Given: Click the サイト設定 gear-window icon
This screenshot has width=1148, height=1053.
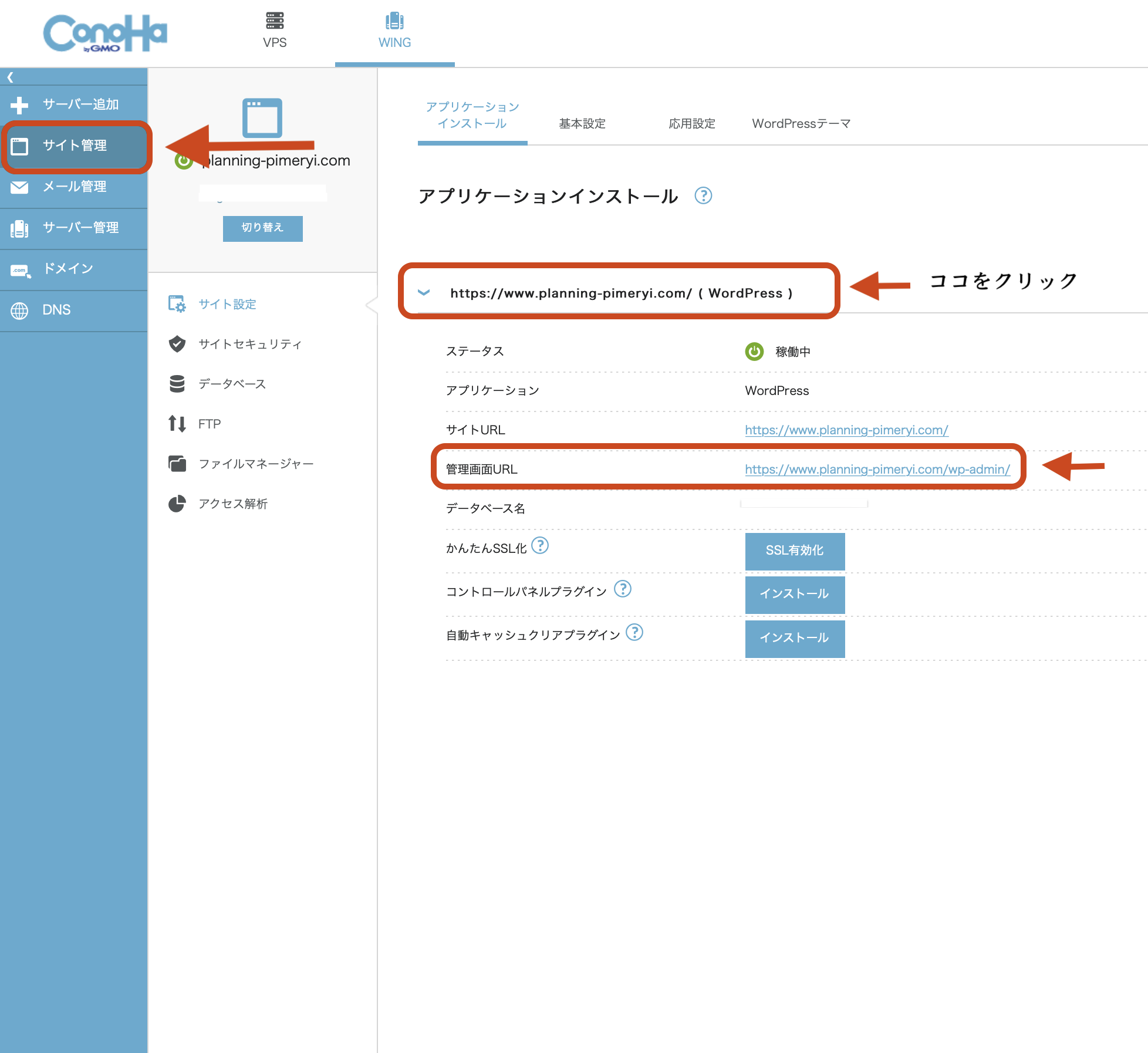Looking at the screenshot, I should click(177, 304).
